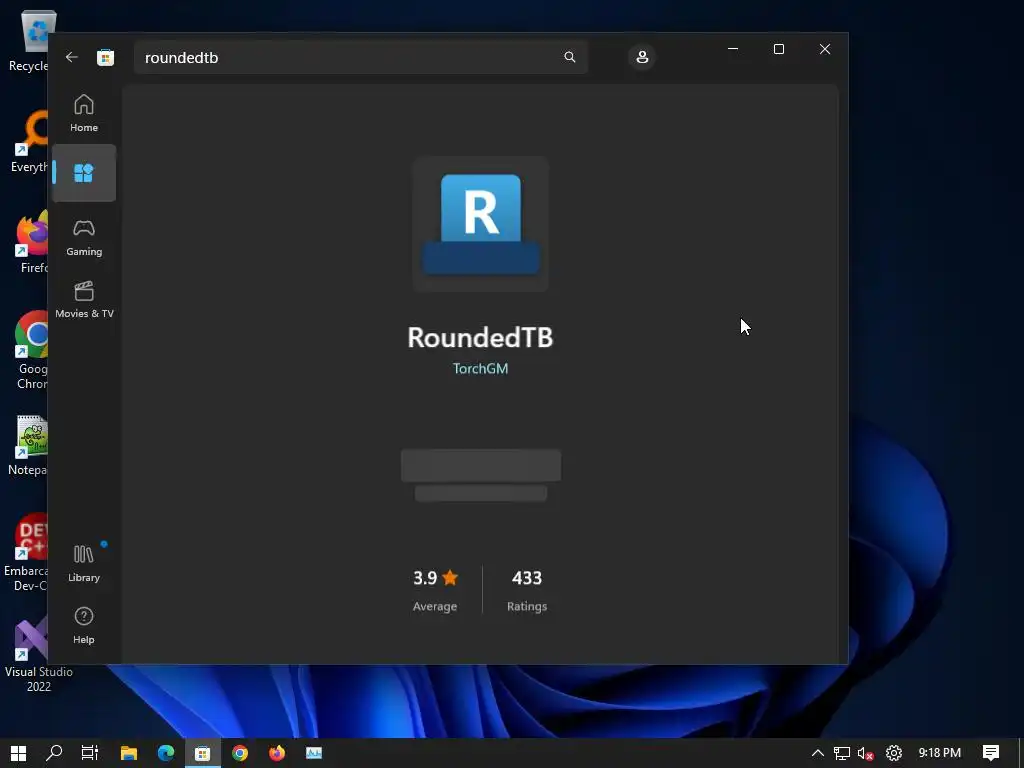Screen dimensions: 1024x768
Task: Click the muted volume tray icon
Action: click(866, 753)
